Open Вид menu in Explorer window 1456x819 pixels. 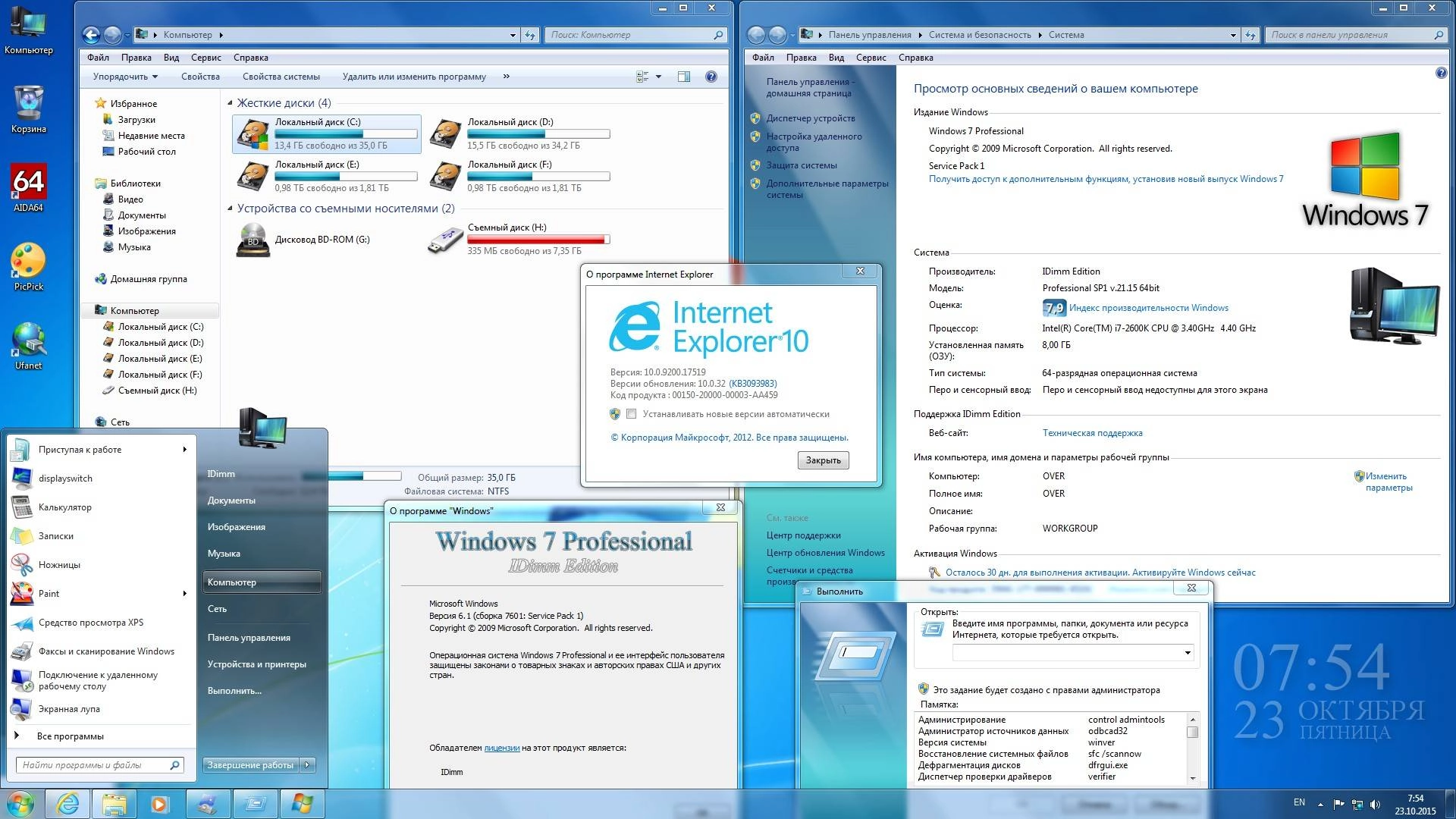pos(171,58)
